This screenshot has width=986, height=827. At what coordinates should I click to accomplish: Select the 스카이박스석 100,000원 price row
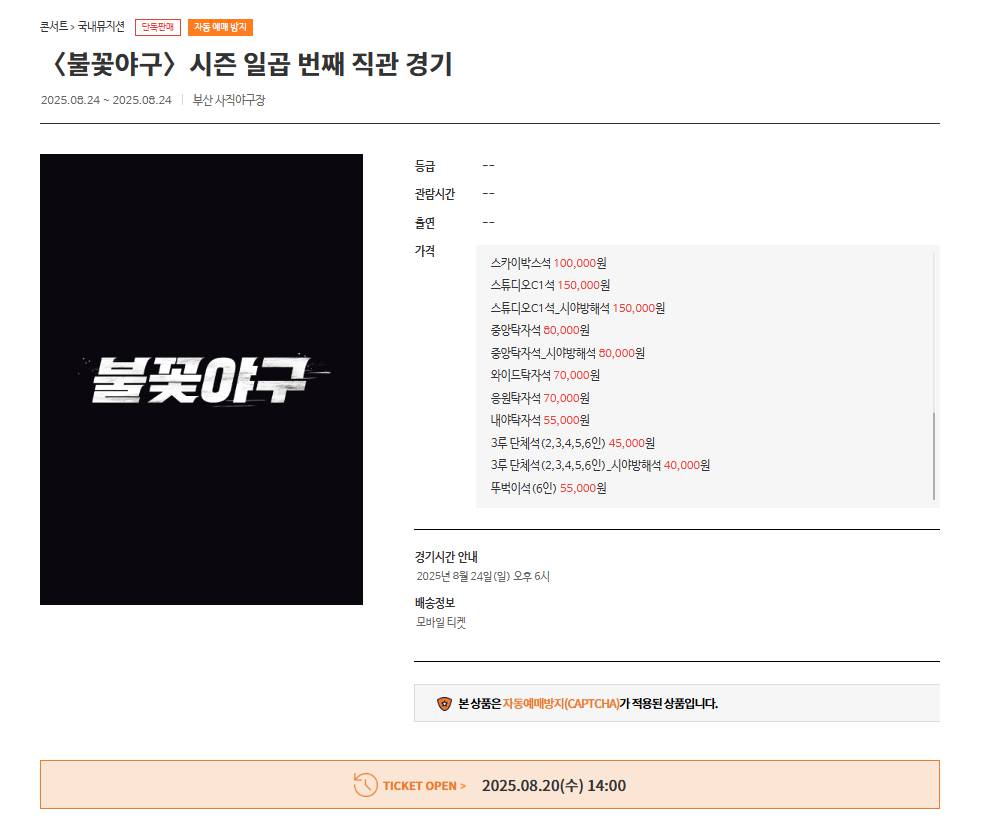(x=547, y=262)
